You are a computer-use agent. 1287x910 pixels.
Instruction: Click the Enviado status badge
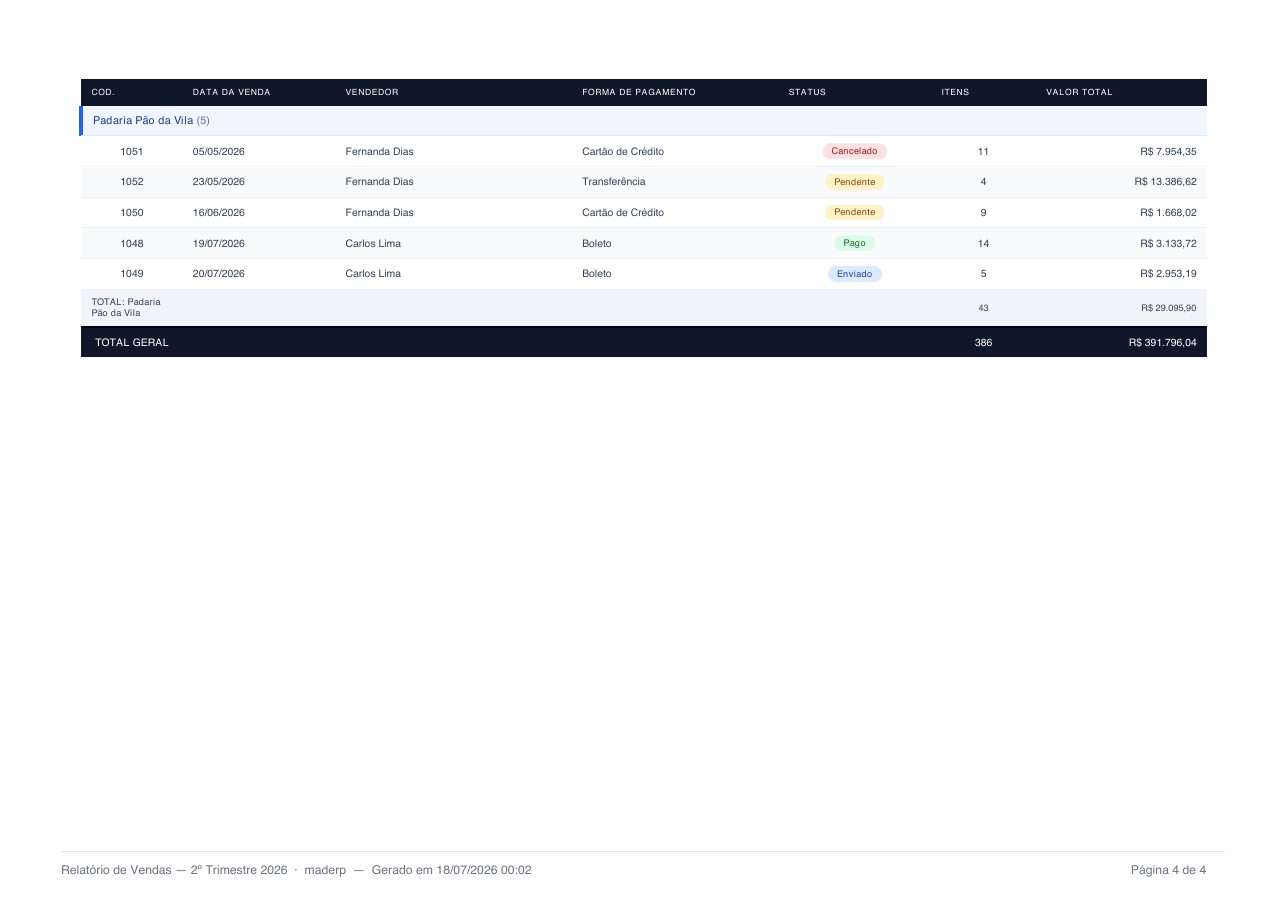pos(854,274)
